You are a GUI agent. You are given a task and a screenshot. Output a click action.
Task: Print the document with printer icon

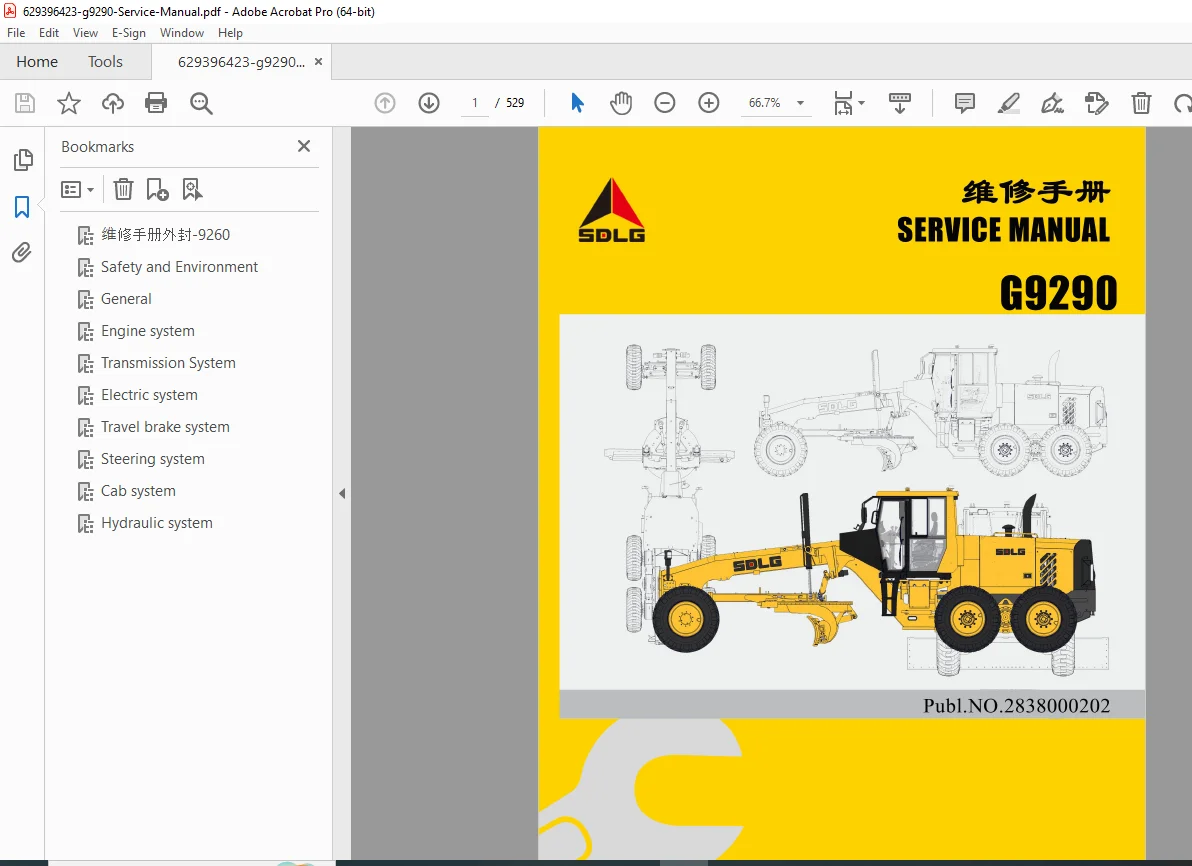point(156,103)
